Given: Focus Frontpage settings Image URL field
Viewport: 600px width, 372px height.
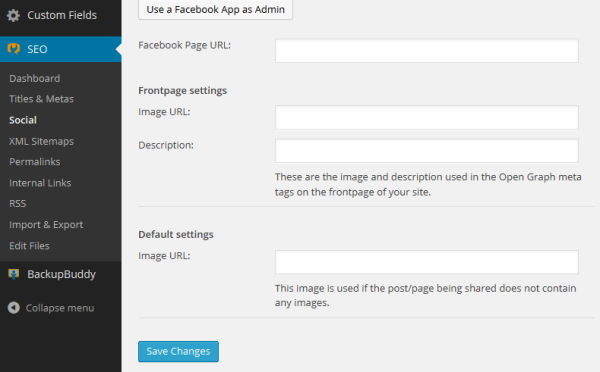Looking at the screenshot, I should [x=427, y=117].
